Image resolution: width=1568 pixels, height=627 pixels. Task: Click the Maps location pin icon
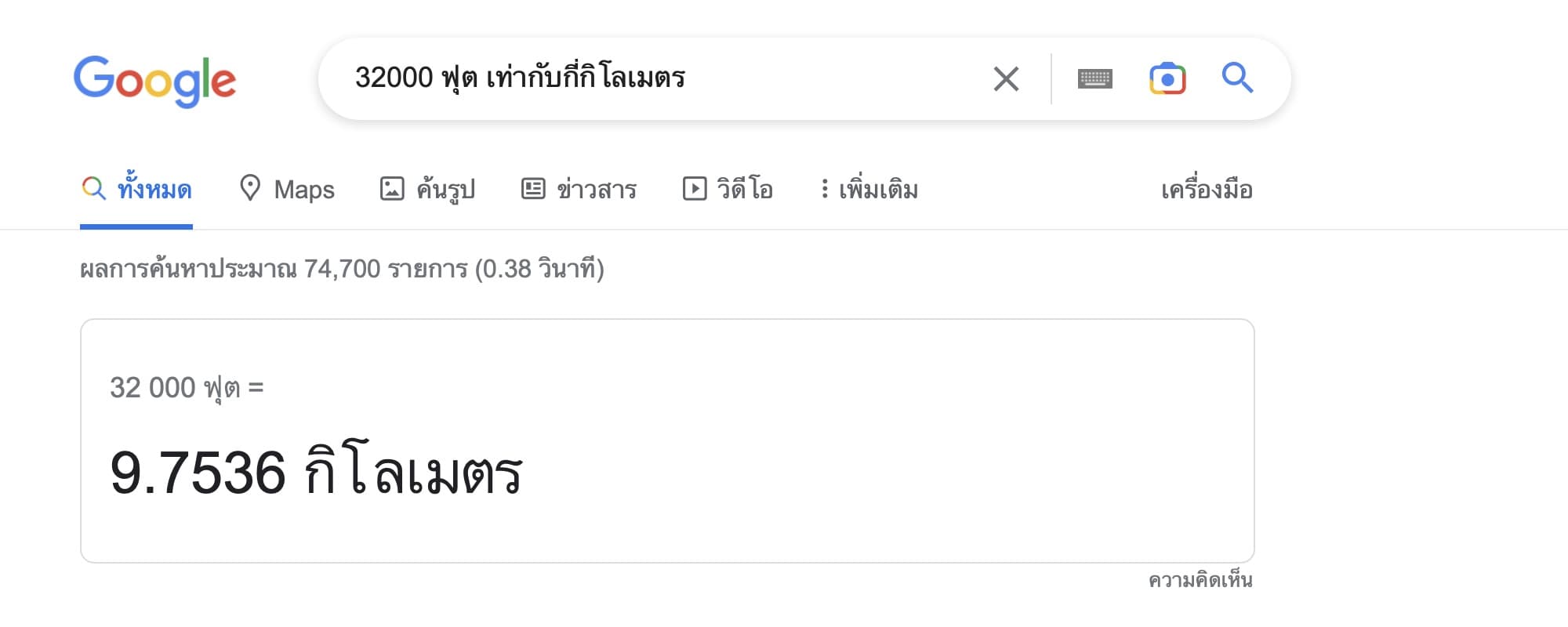pyautogui.click(x=249, y=189)
